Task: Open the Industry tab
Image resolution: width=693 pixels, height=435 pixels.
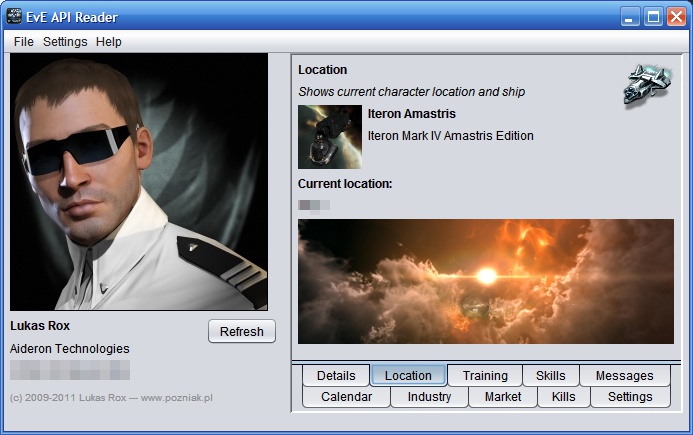Action: pos(429,397)
